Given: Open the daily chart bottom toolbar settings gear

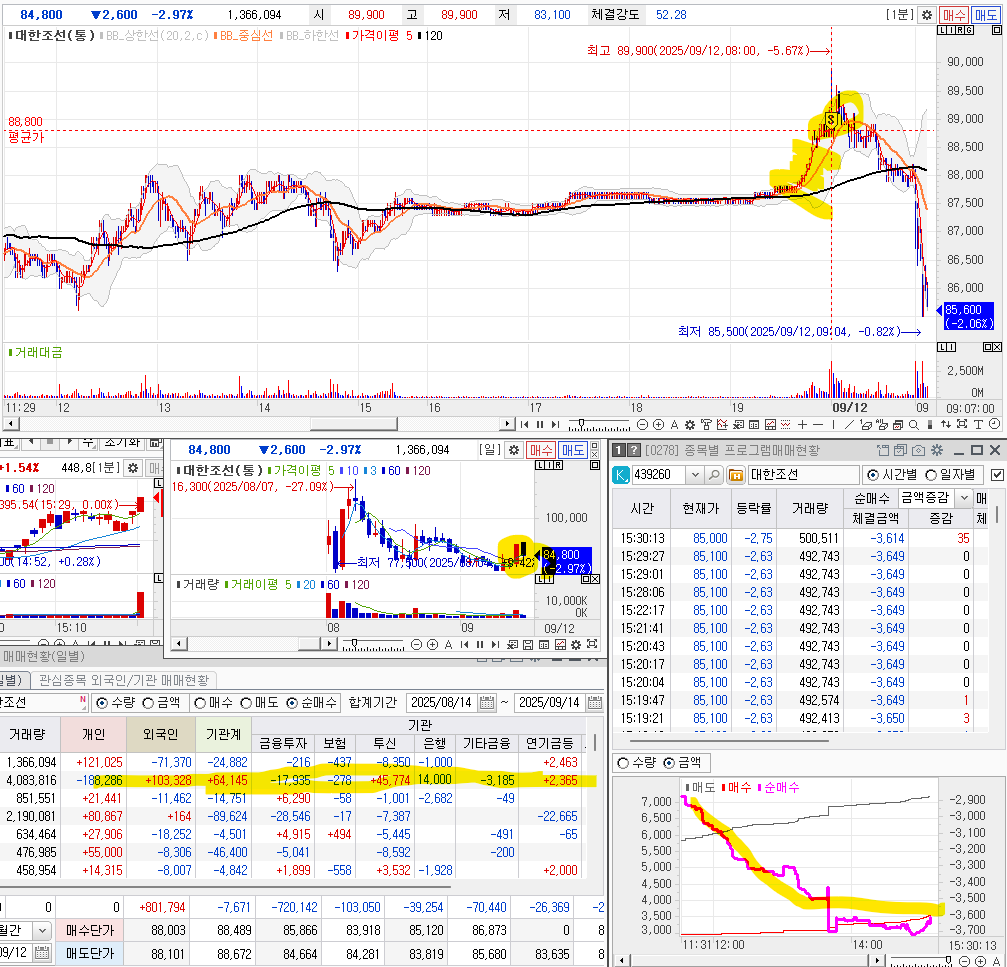Looking at the screenshot, I should click(x=576, y=645).
